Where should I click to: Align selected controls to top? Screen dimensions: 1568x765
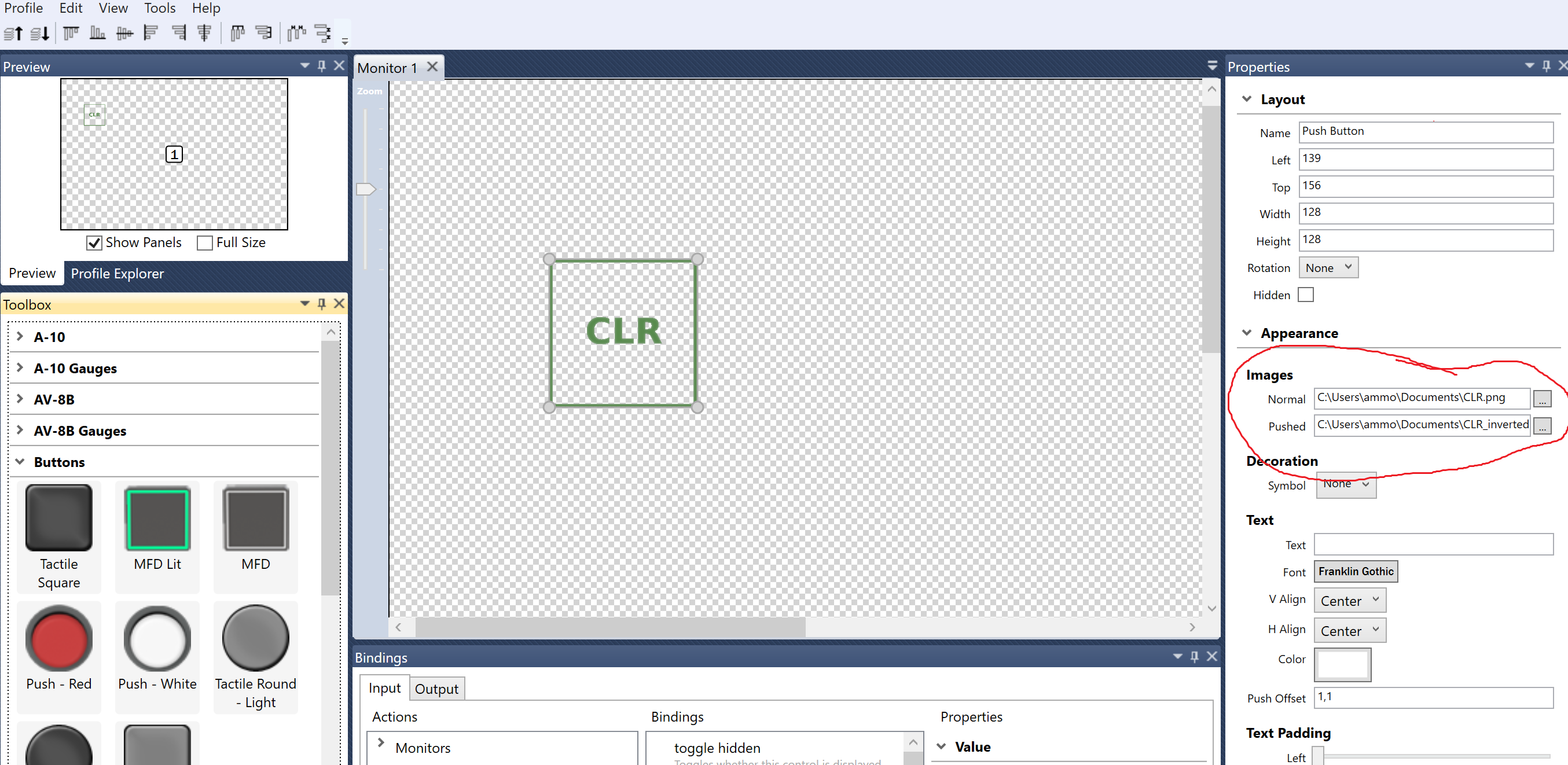[x=71, y=33]
